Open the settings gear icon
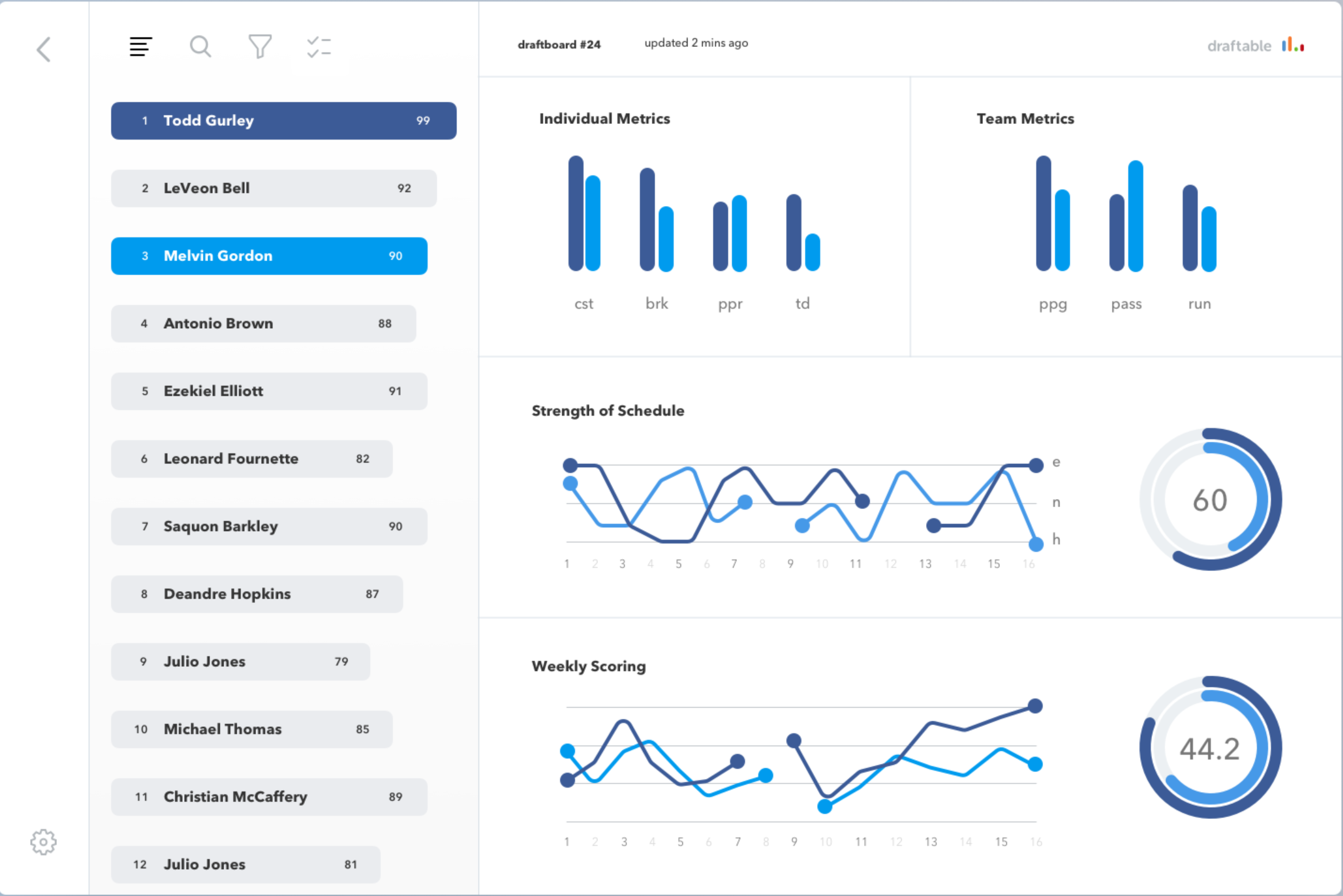 point(43,842)
